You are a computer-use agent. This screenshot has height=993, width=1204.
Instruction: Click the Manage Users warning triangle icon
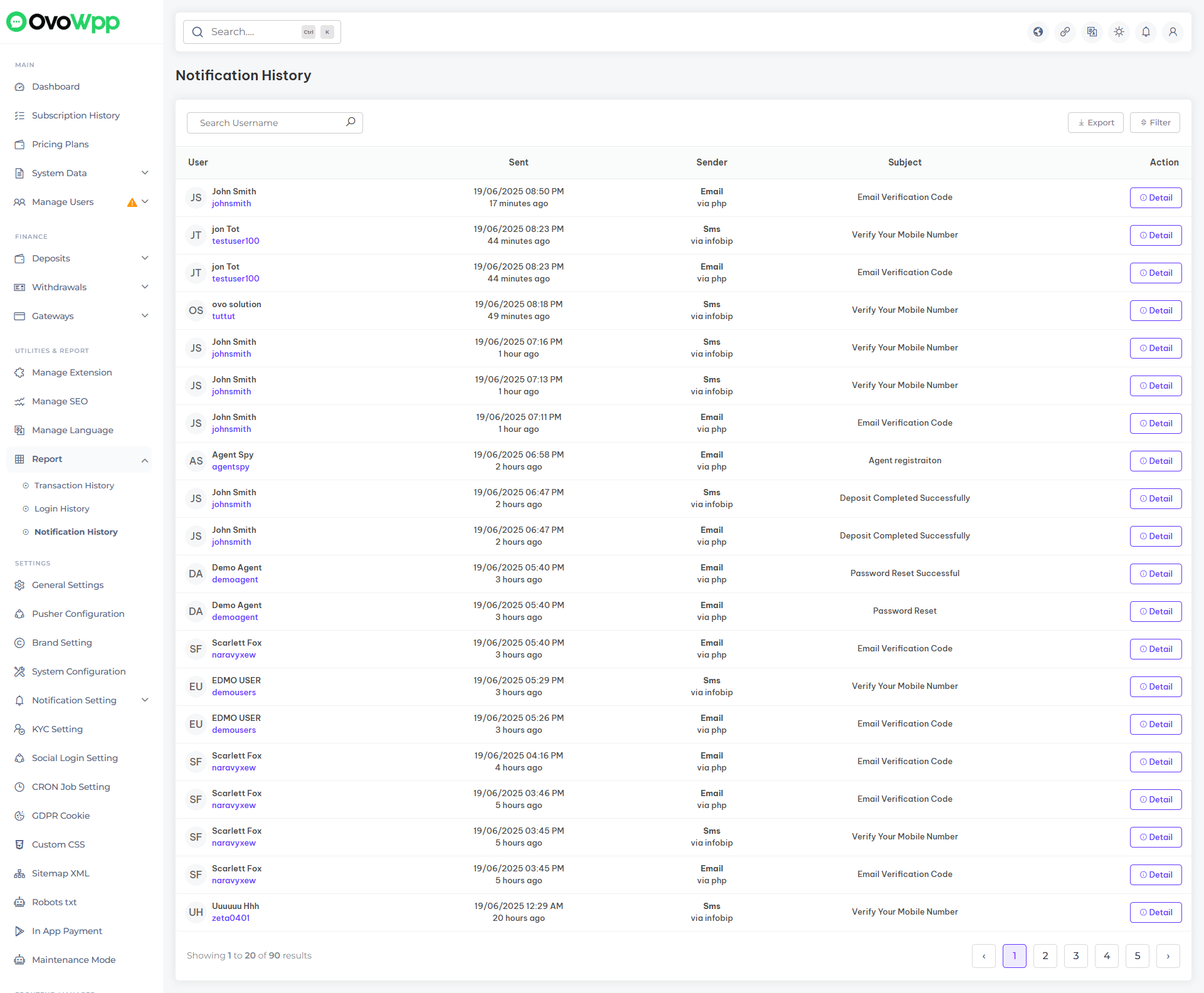click(132, 202)
